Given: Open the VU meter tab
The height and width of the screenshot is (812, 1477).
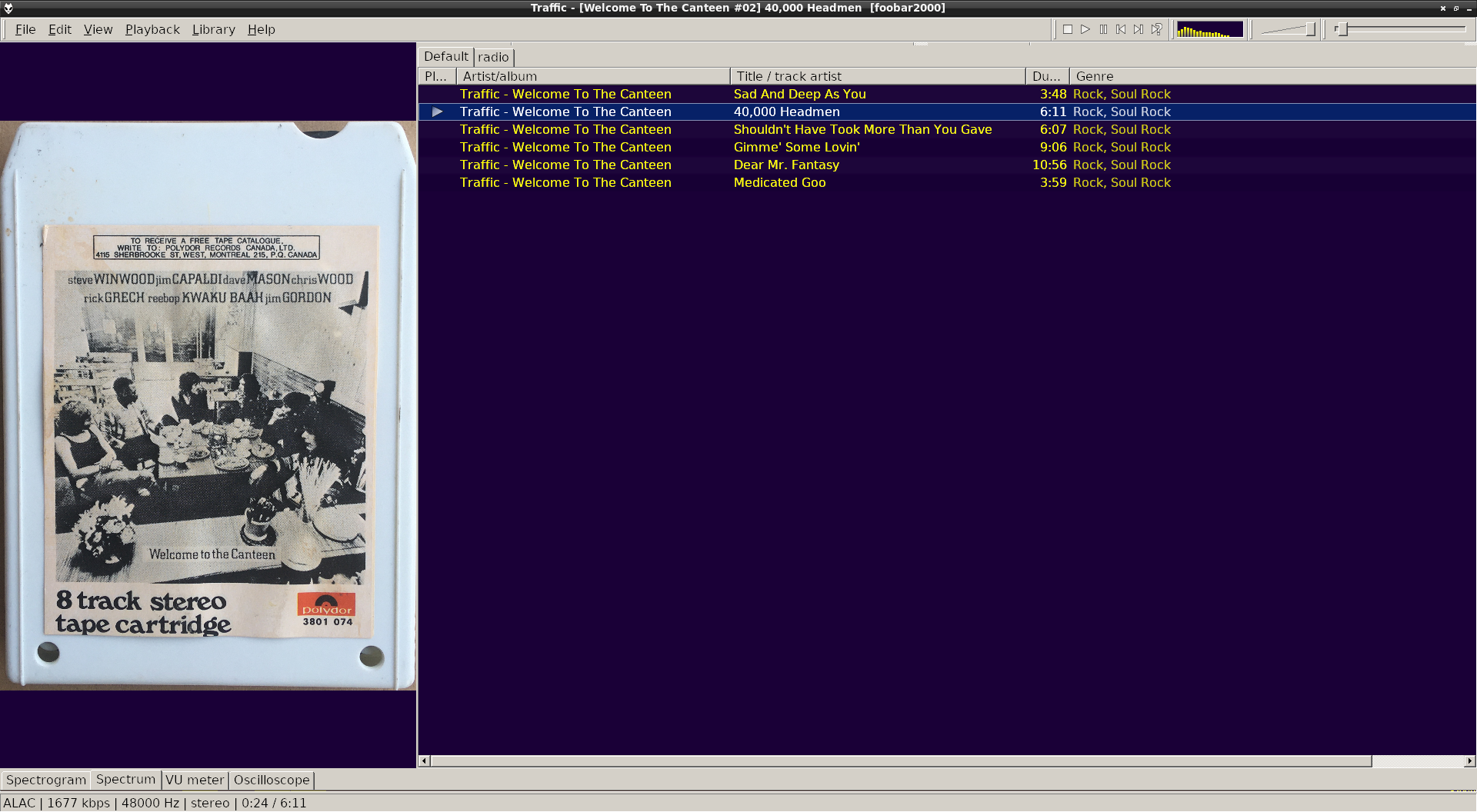Looking at the screenshot, I should point(195,780).
